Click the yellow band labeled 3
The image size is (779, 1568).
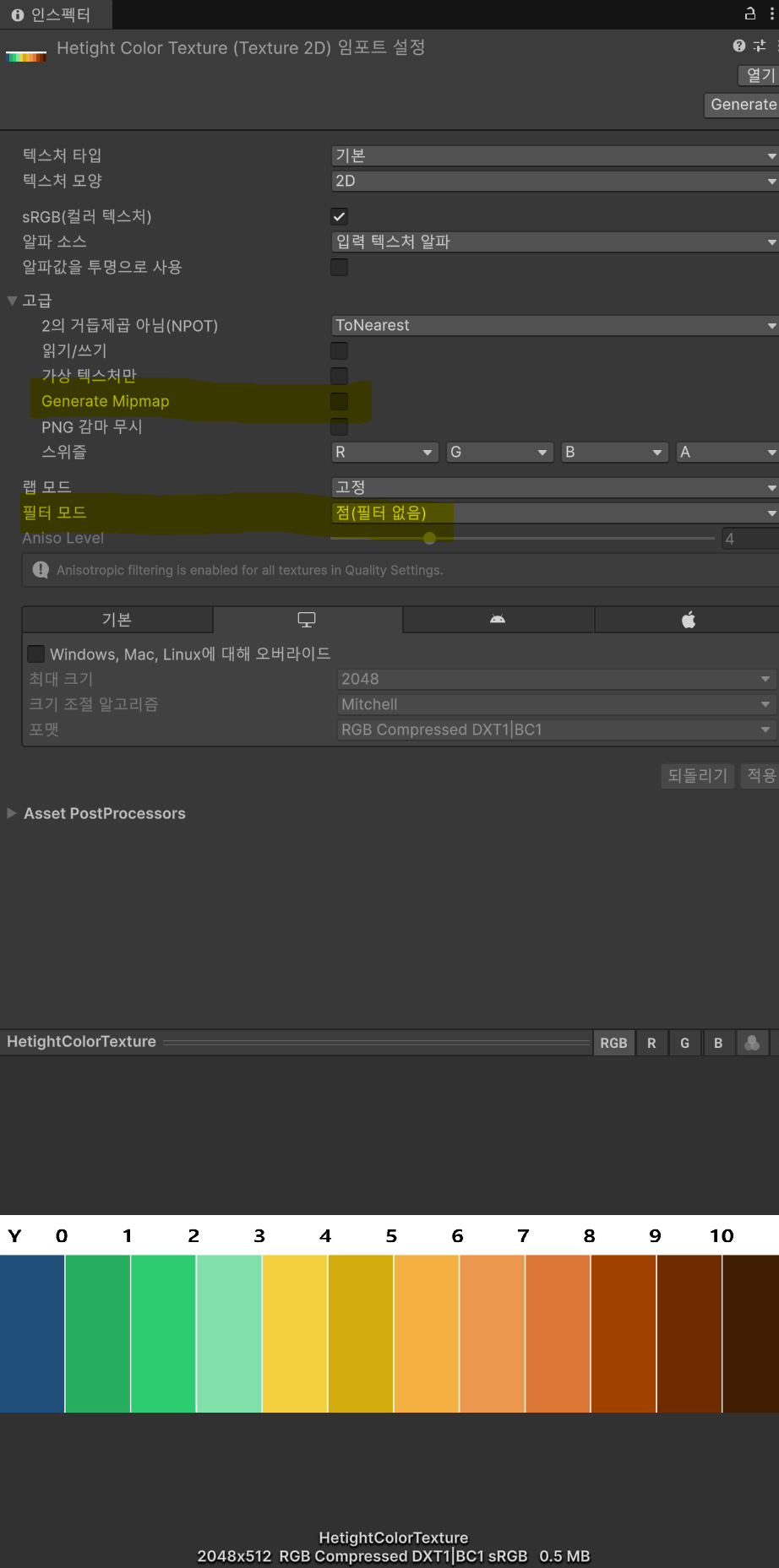click(295, 1333)
